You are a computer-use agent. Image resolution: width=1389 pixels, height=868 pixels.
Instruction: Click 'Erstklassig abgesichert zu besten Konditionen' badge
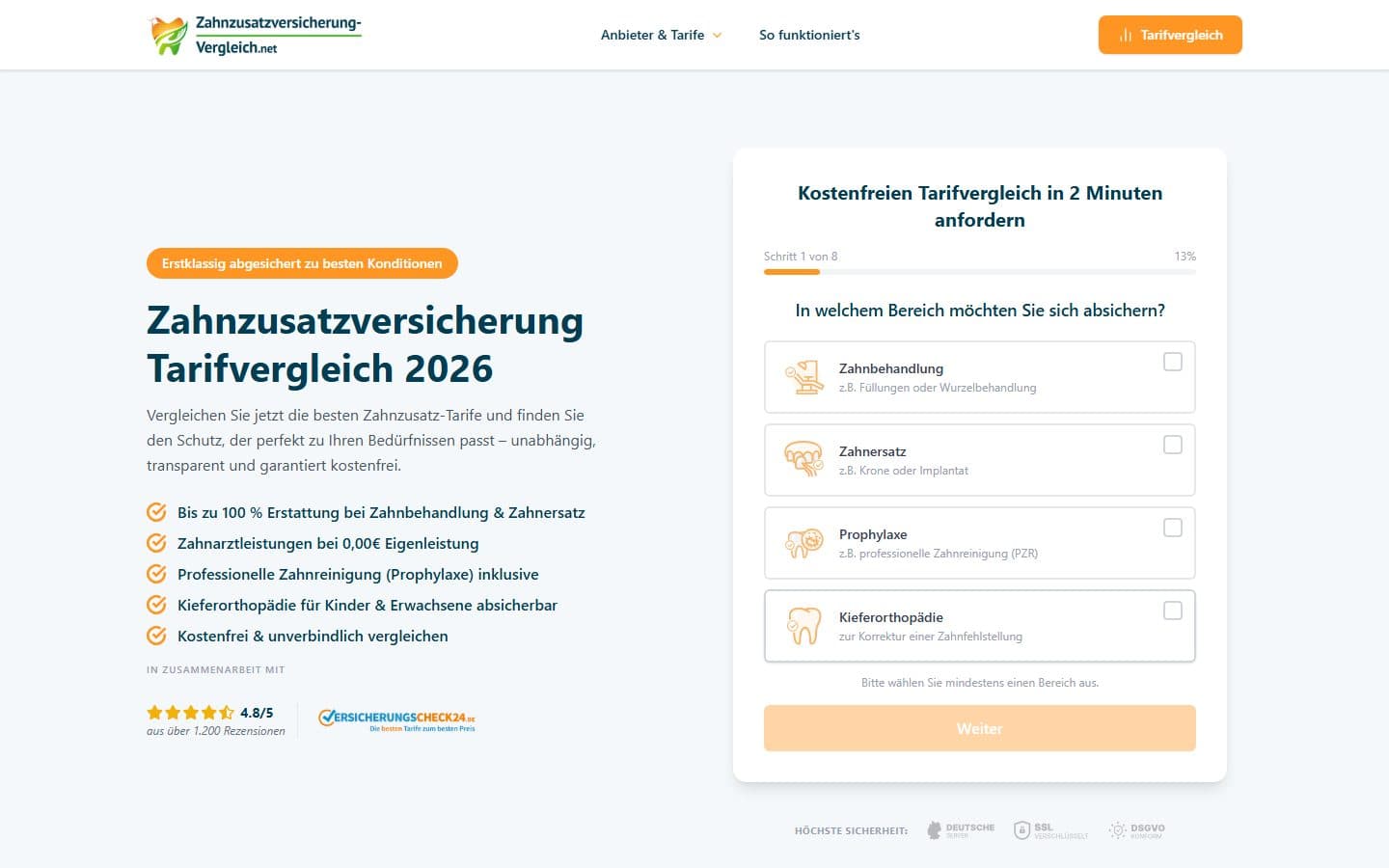pos(302,263)
